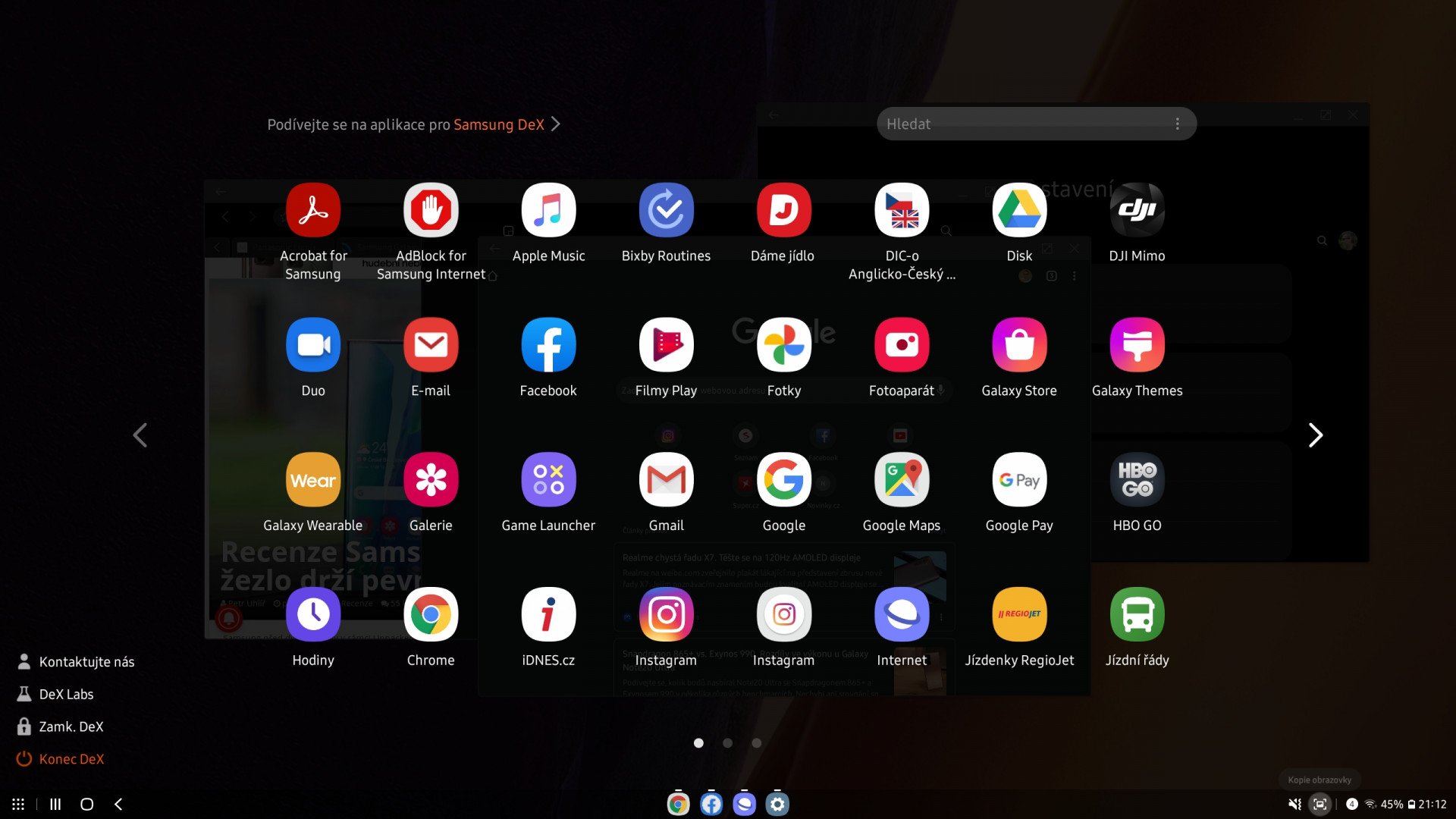Launch HBO GO app
This screenshot has height=819, width=1456.
(1136, 481)
